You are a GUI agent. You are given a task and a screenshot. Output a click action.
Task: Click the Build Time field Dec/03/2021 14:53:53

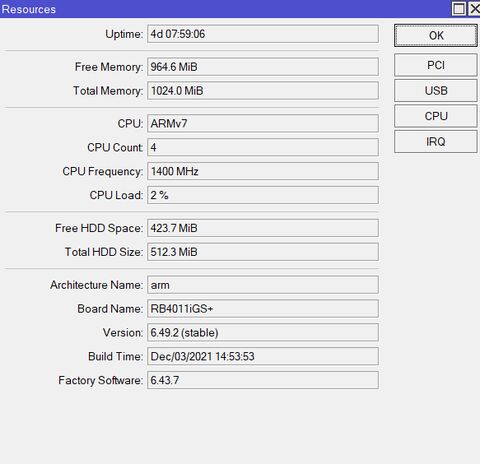point(263,356)
